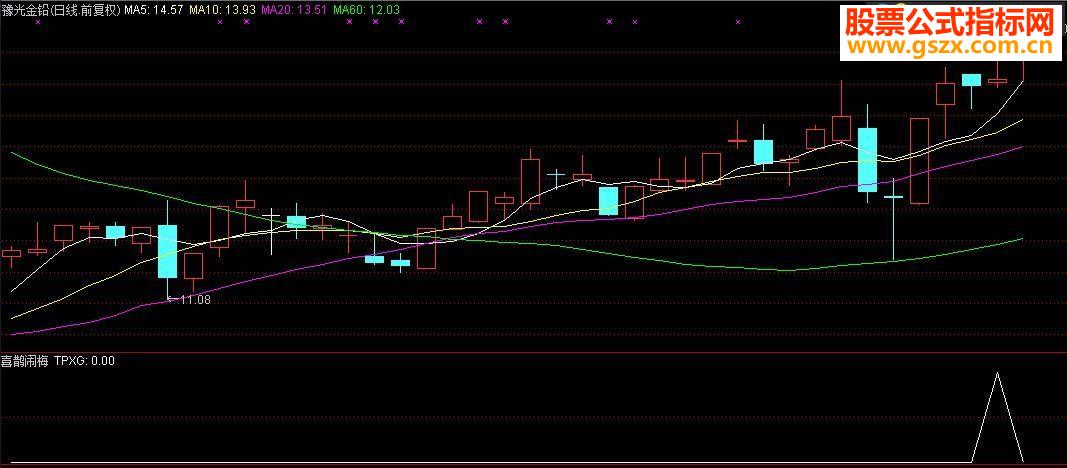Click the tall red candle after the doji

pos(919,161)
